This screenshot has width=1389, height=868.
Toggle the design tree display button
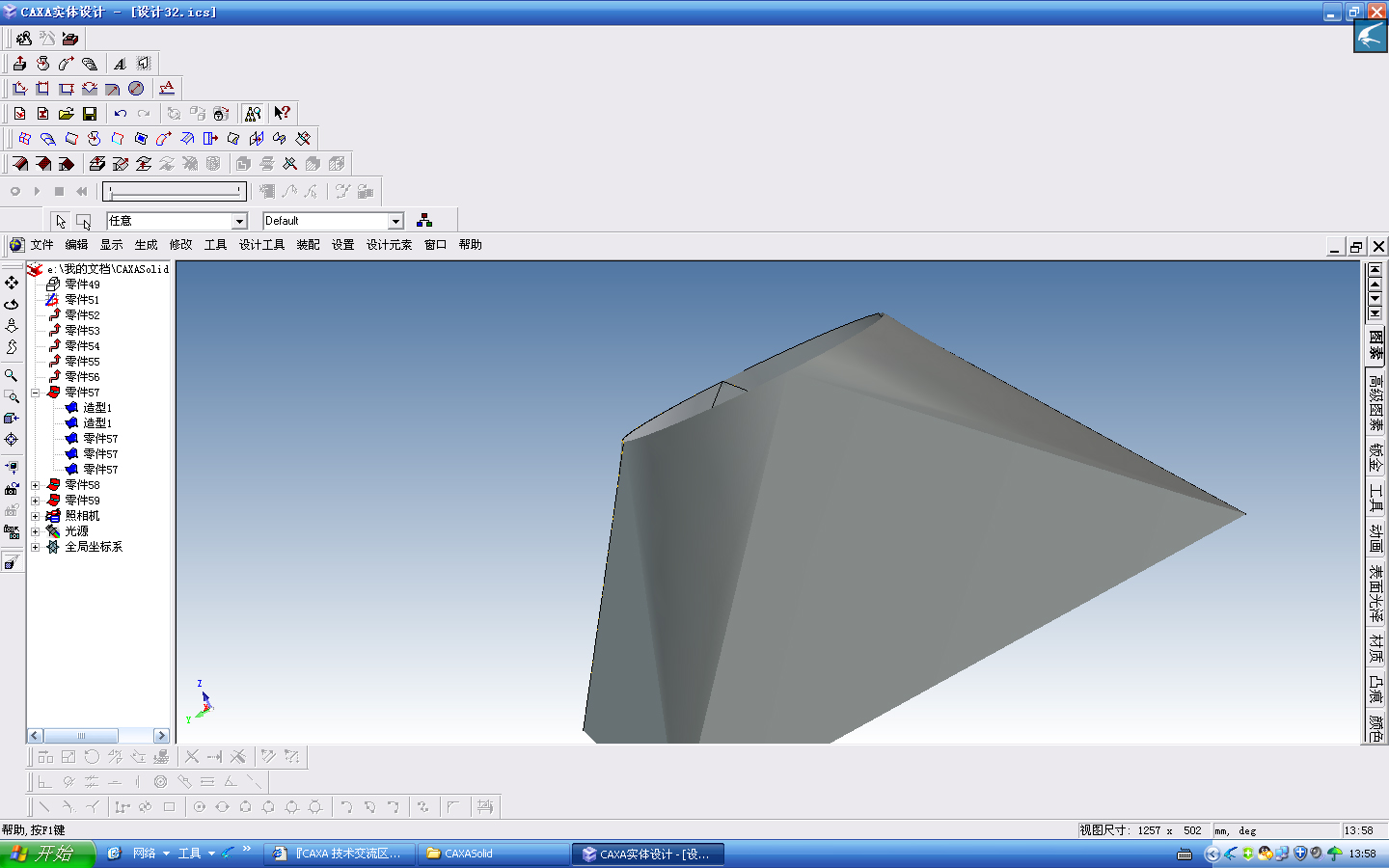tap(253, 114)
